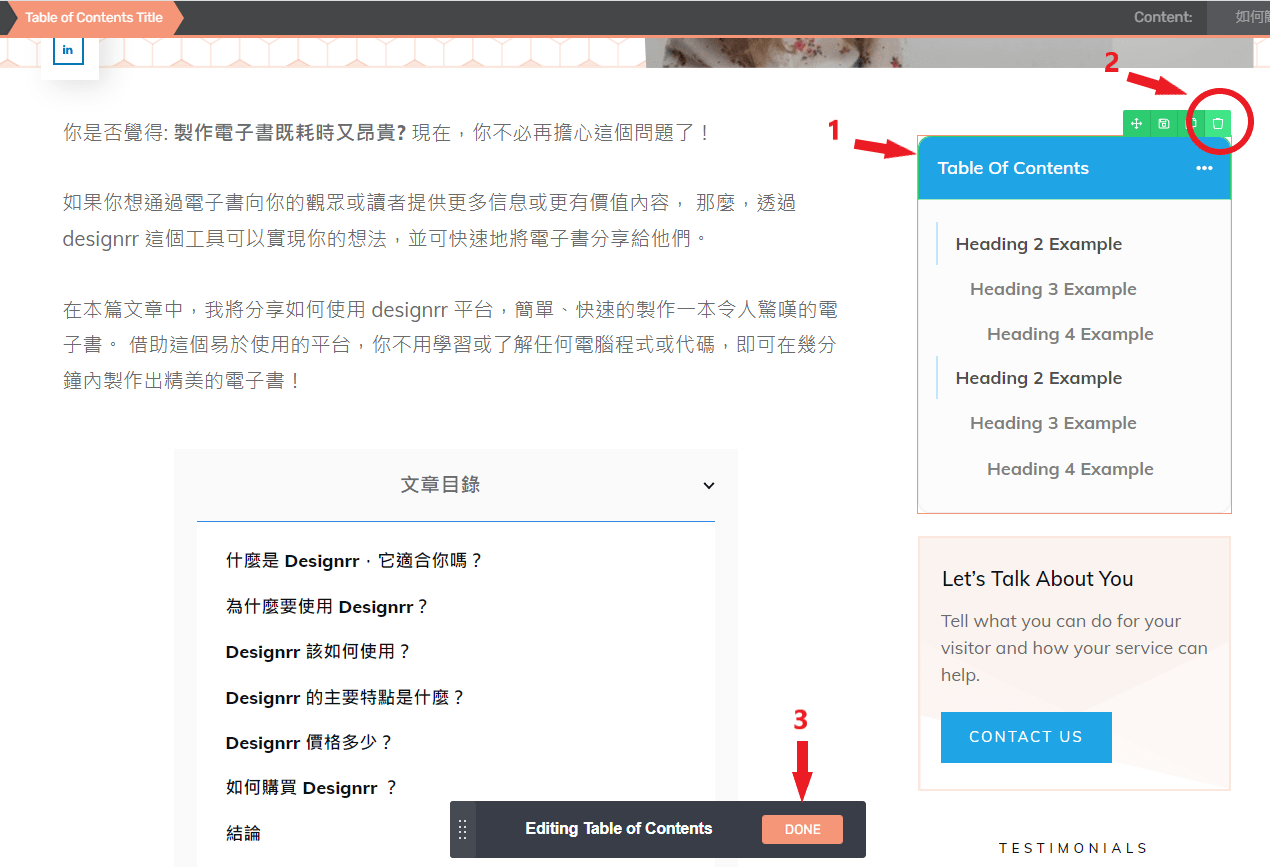Open link 為什麼要使用 Designrr？

pyautogui.click(x=327, y=607)
